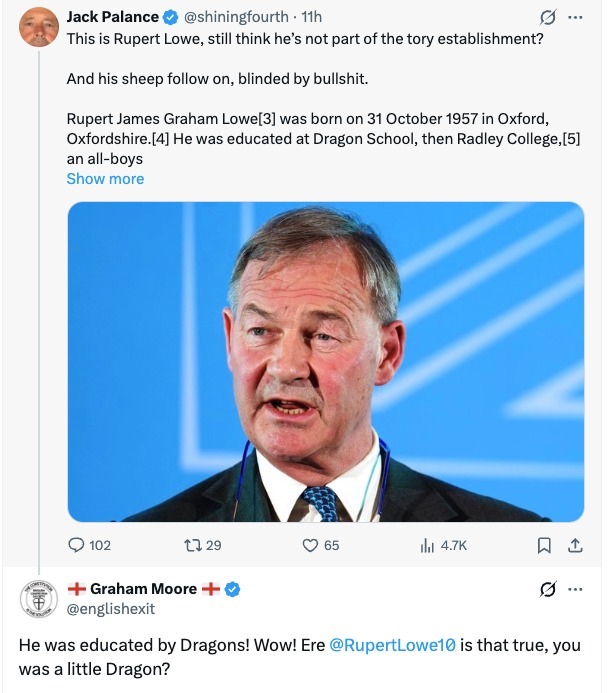Open the @englishexit handle
This screenshot has height=693, width=608.
click(x=110, y=608)
